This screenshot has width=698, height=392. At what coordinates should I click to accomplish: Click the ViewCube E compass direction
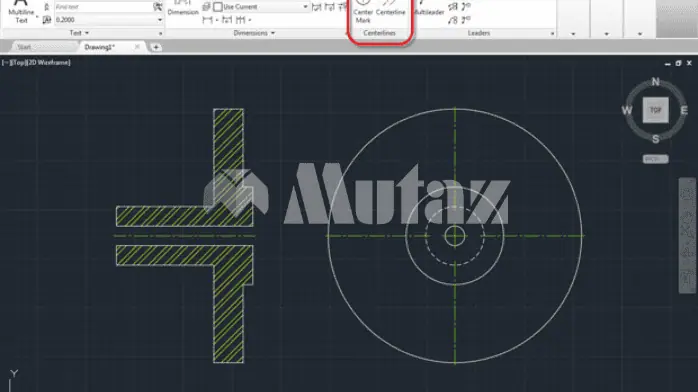coord(684,110)
